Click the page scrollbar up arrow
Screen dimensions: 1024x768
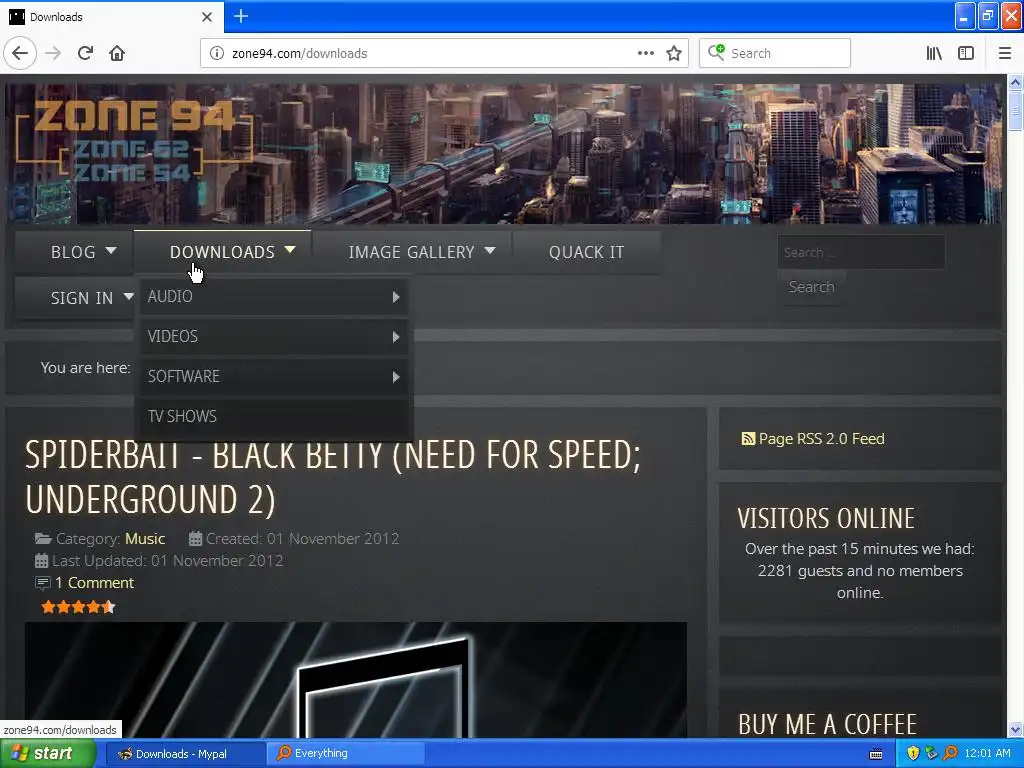1015,82
